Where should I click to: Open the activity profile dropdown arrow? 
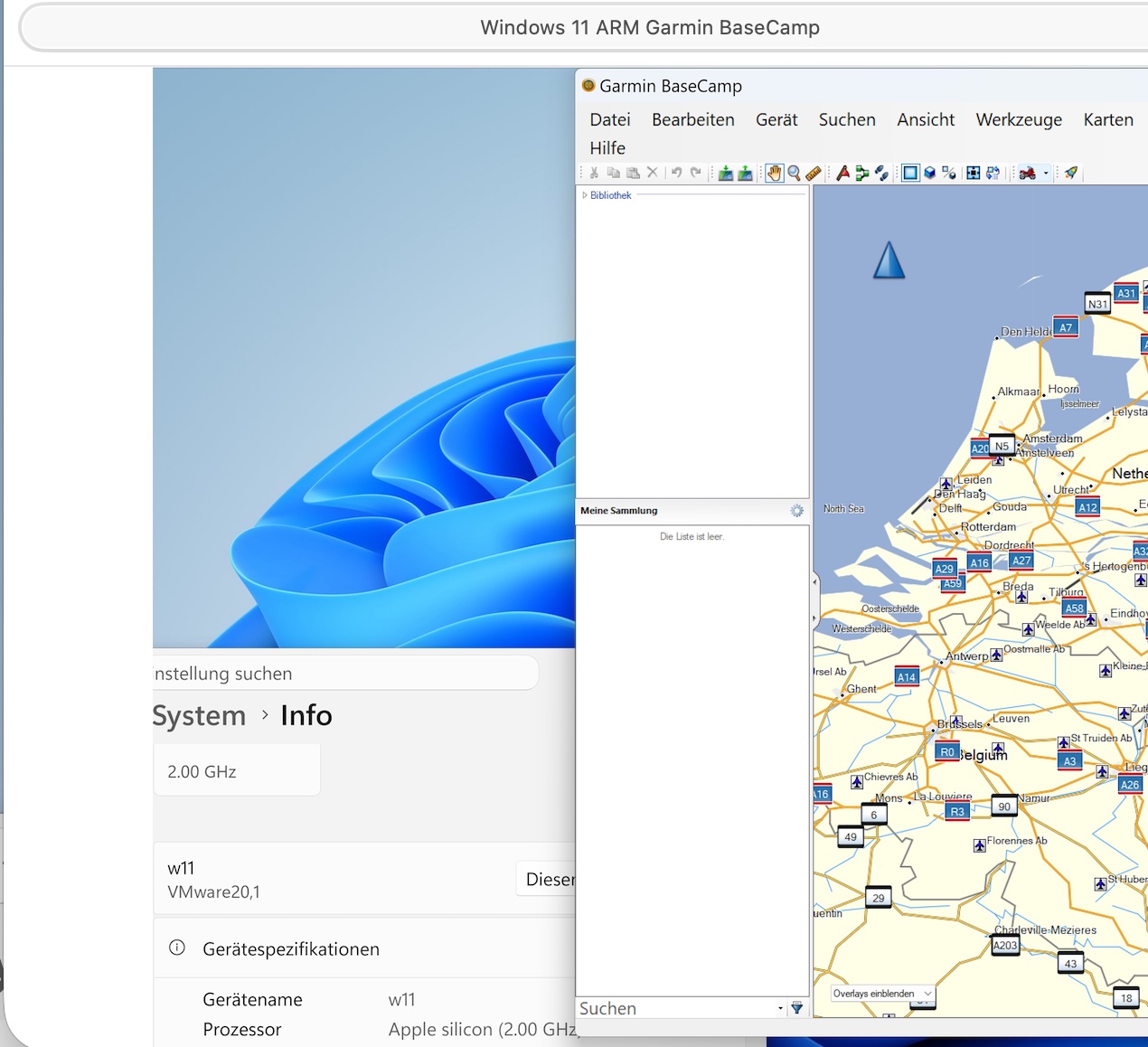click(1046, 173)
